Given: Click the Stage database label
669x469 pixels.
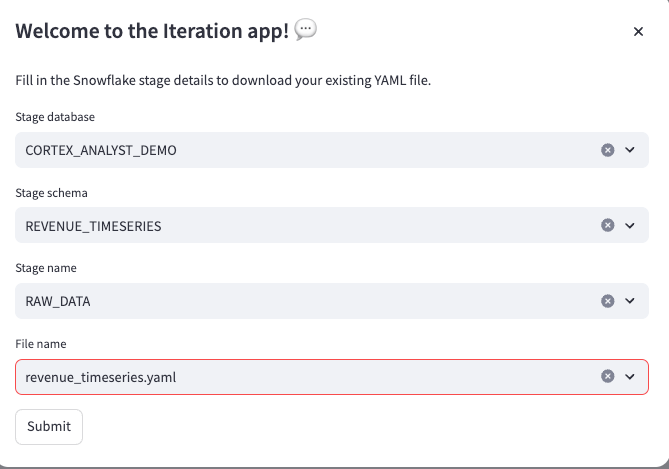Looking at the screenshot, I should tap(55, 117).
